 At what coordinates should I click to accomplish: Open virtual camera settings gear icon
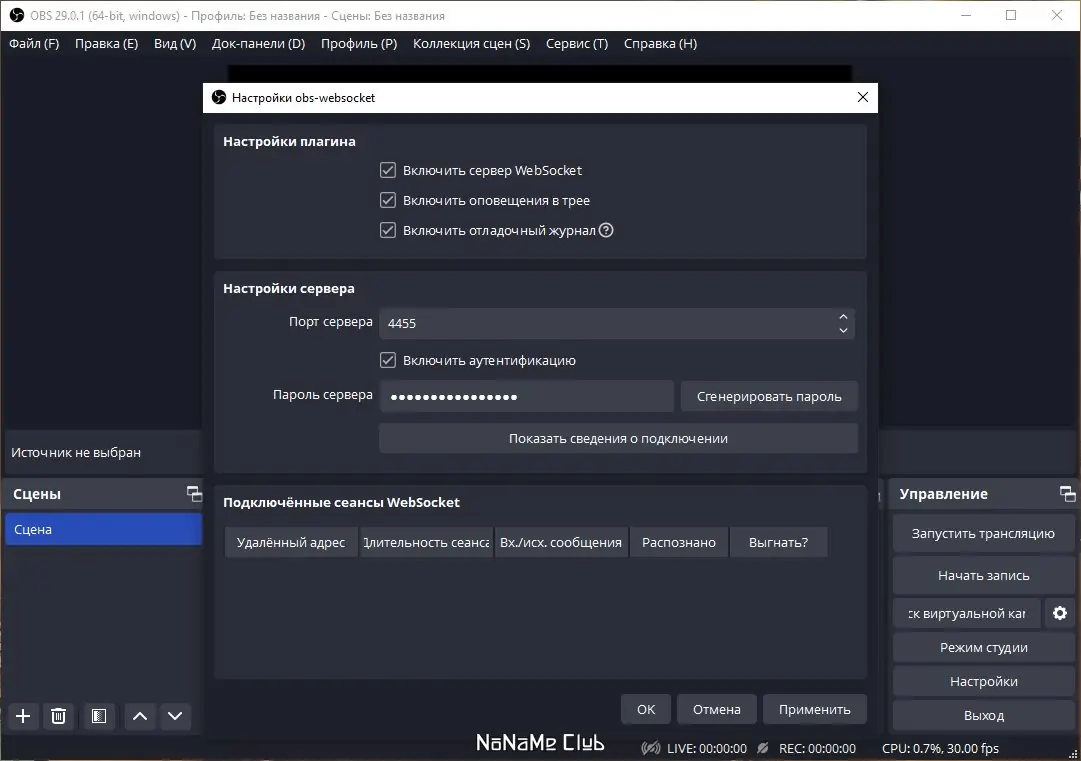(1059, 613)
